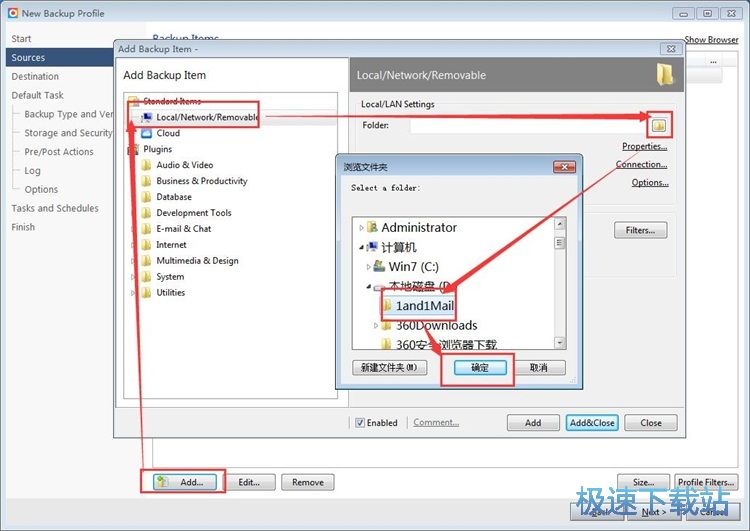Screen dimensions: 750x531
Task: Collapse the 计算机 tree node
Action: coord(361,247)
